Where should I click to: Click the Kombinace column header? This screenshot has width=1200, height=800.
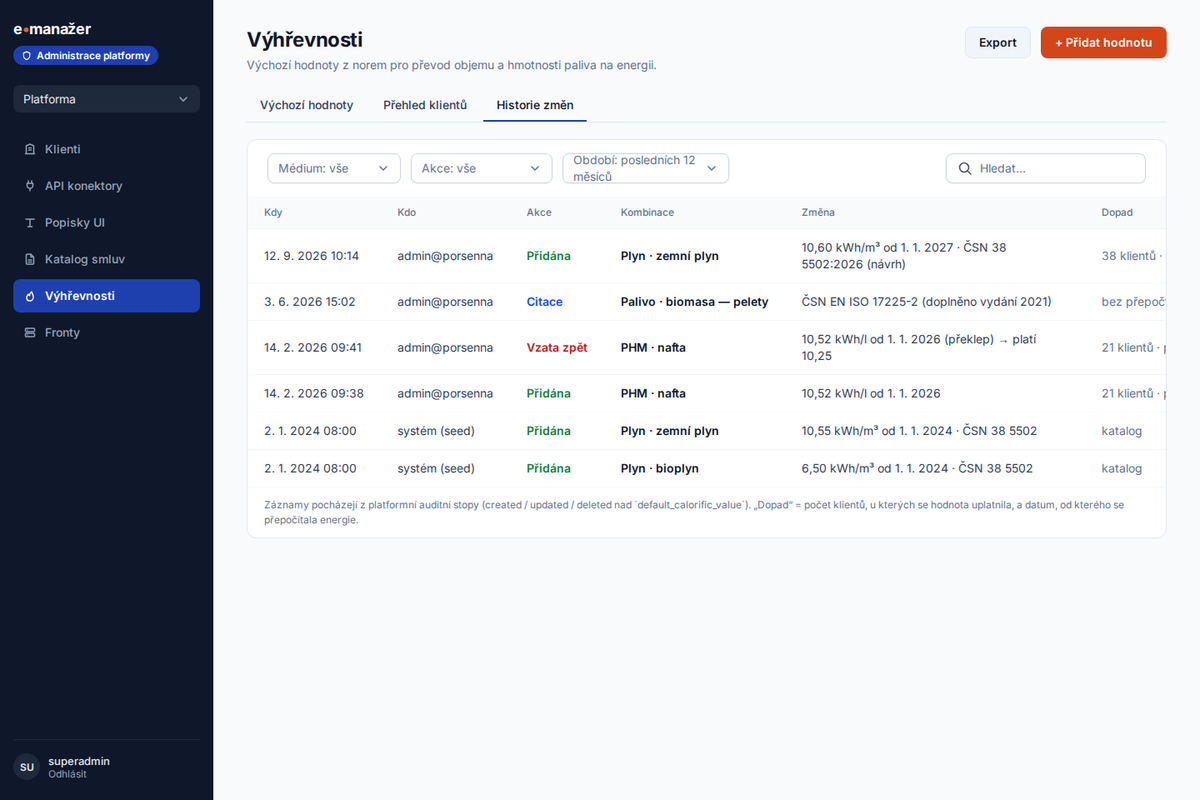[647, 212]
